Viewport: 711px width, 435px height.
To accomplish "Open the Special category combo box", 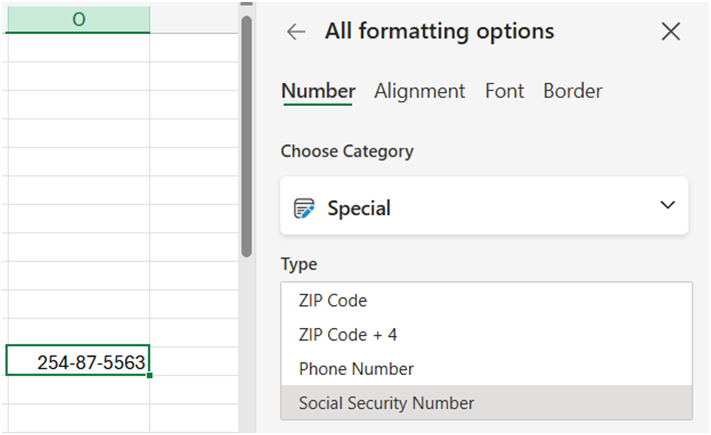I will 484,206.
